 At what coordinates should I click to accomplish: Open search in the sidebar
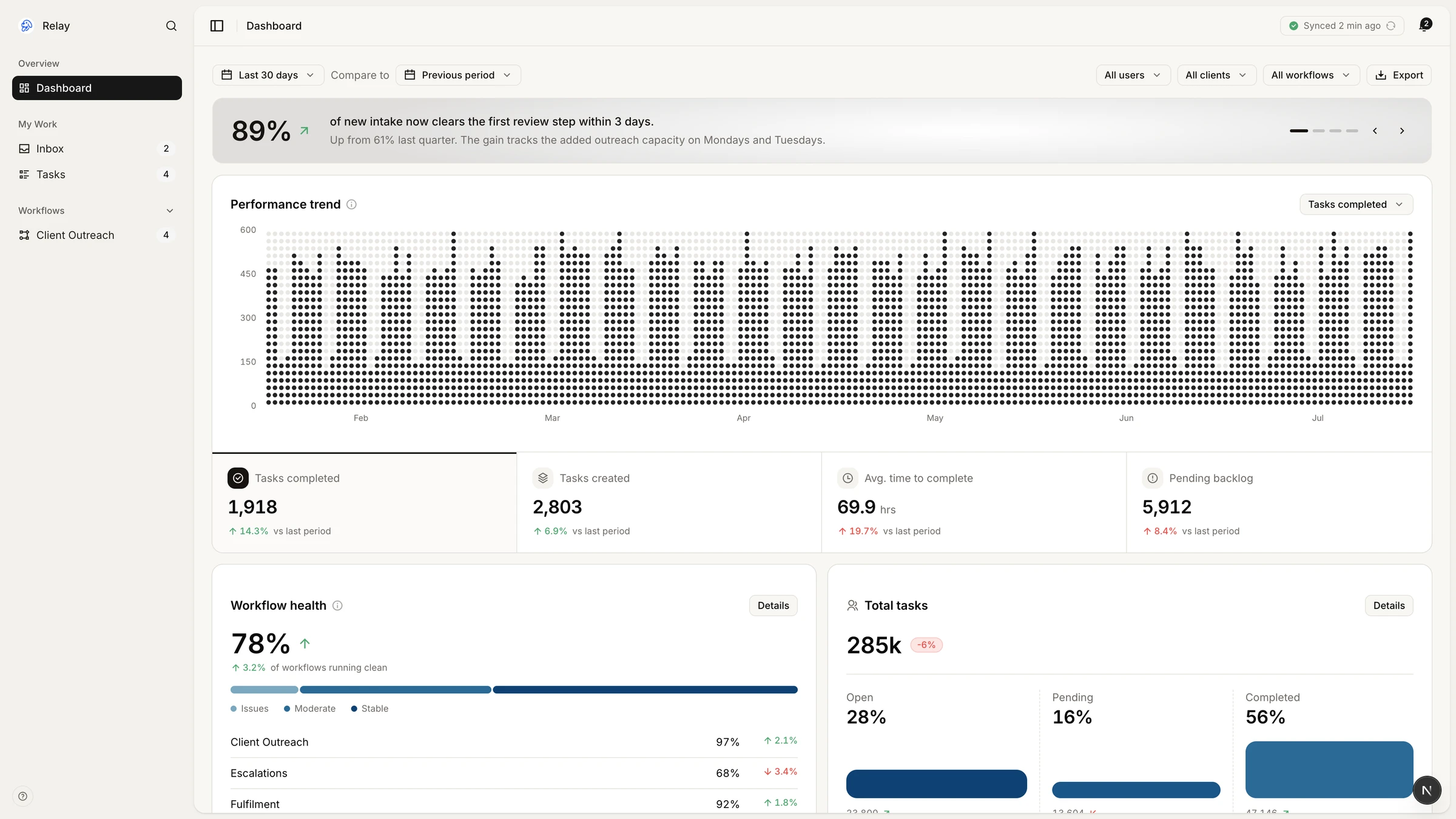click(171, 25)
